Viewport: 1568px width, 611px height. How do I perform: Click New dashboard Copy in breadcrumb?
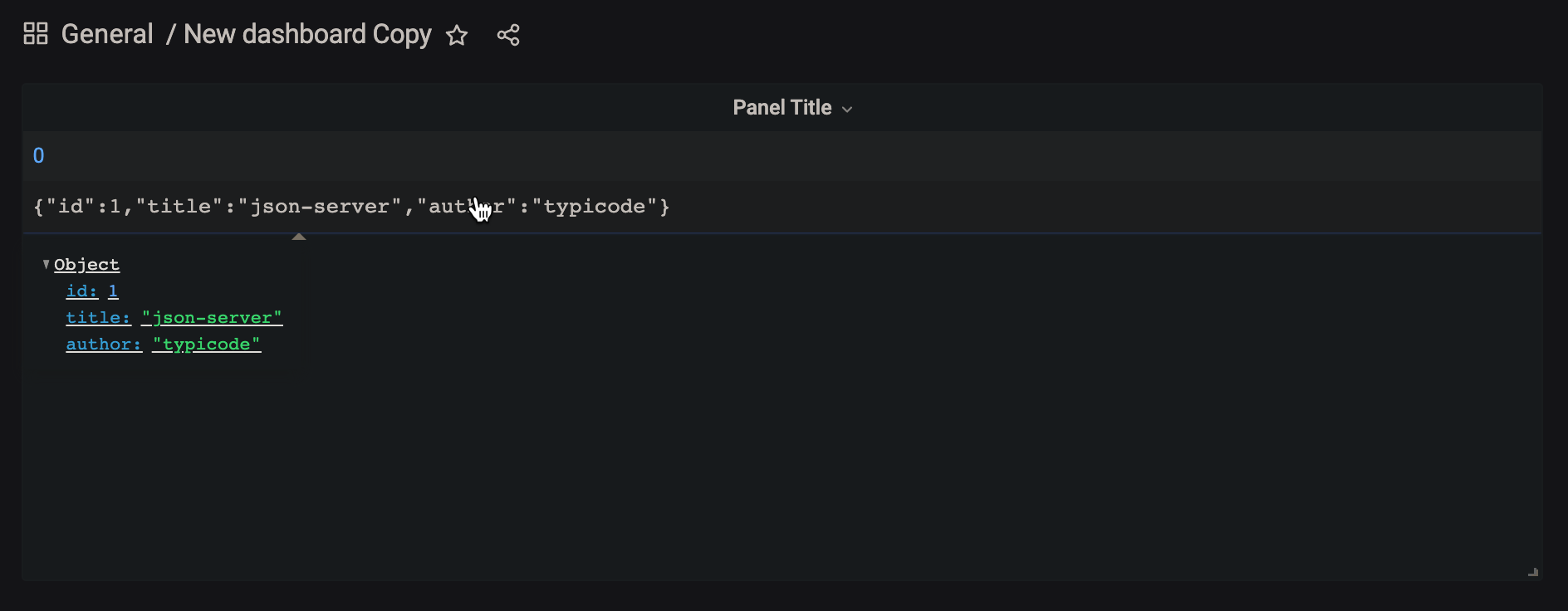pyautogui.click(x=307, y=34)
